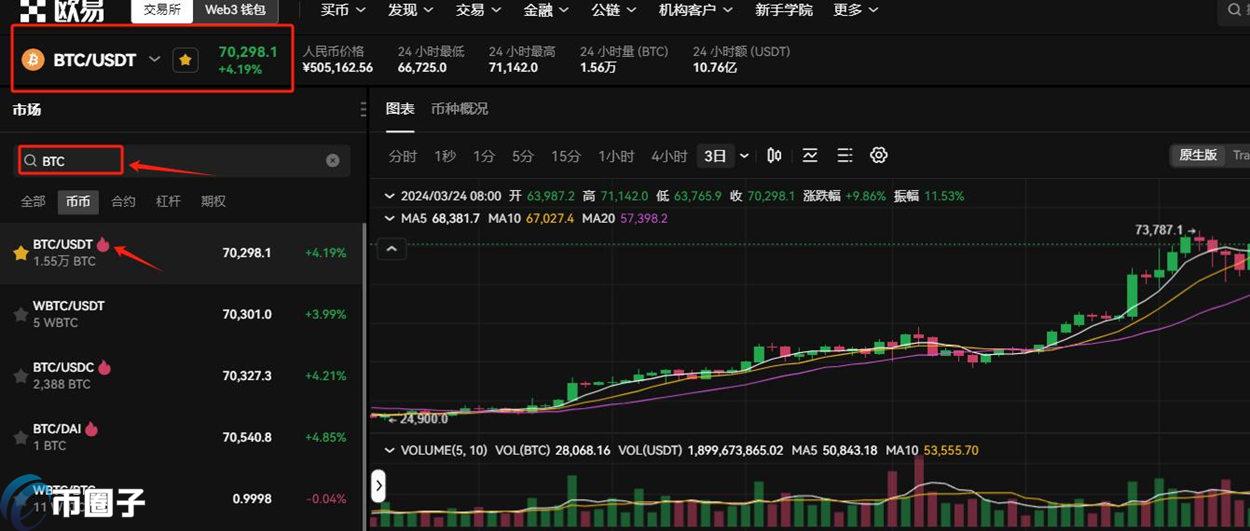Click the 24小时最高 value 71,142.0
Viewport: 1250px width, 531px height.
(x=513, y=68)
